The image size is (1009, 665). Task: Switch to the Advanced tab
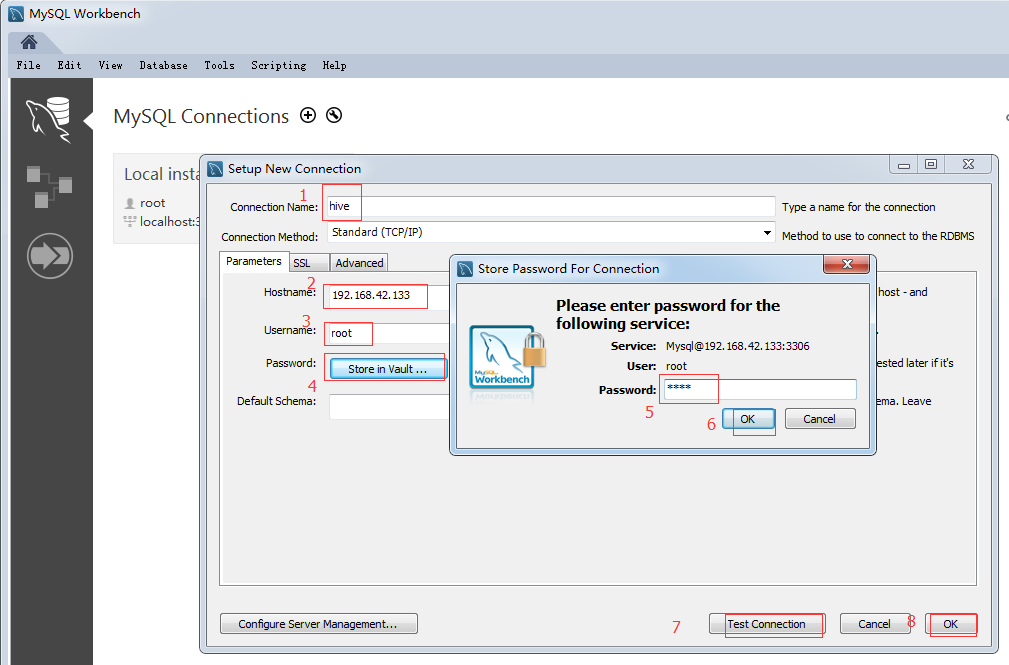[x=359, y=263]
